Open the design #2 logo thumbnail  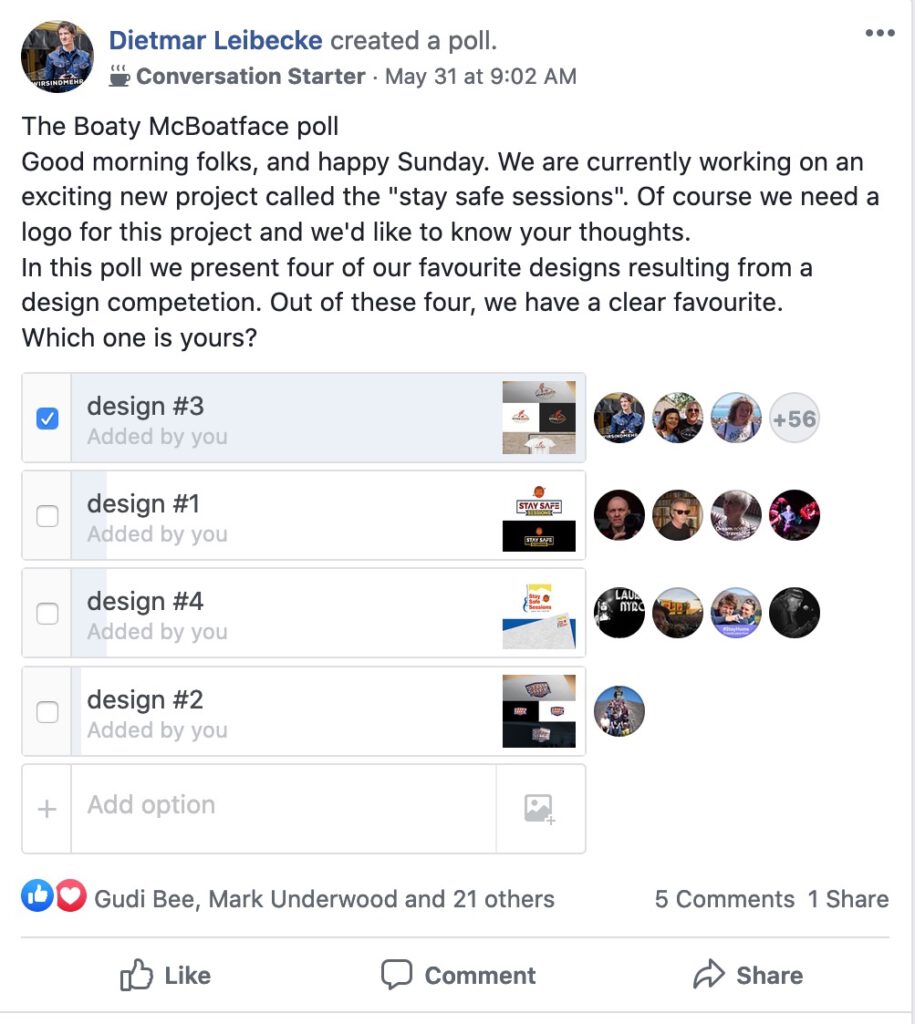coord(539,711)
